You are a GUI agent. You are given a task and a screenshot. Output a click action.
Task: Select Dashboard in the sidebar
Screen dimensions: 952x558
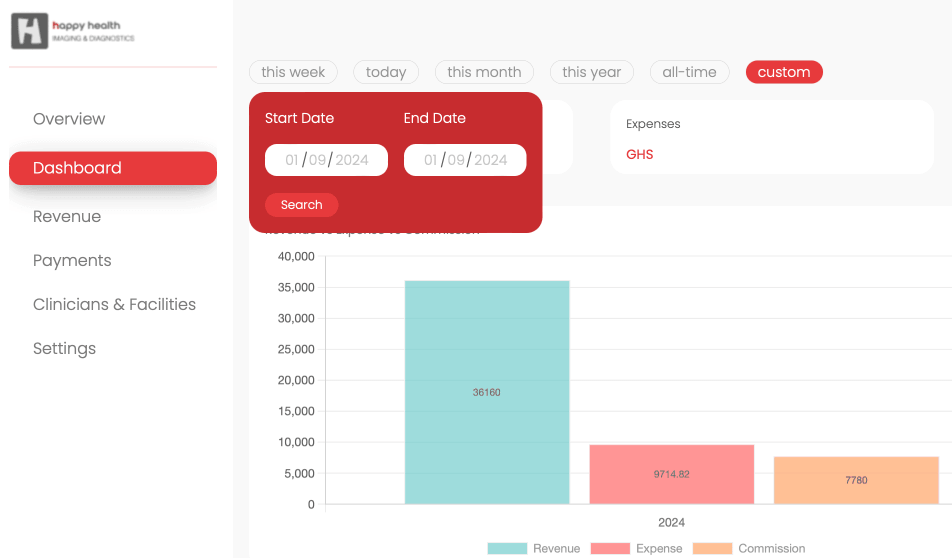pos(112,168)
